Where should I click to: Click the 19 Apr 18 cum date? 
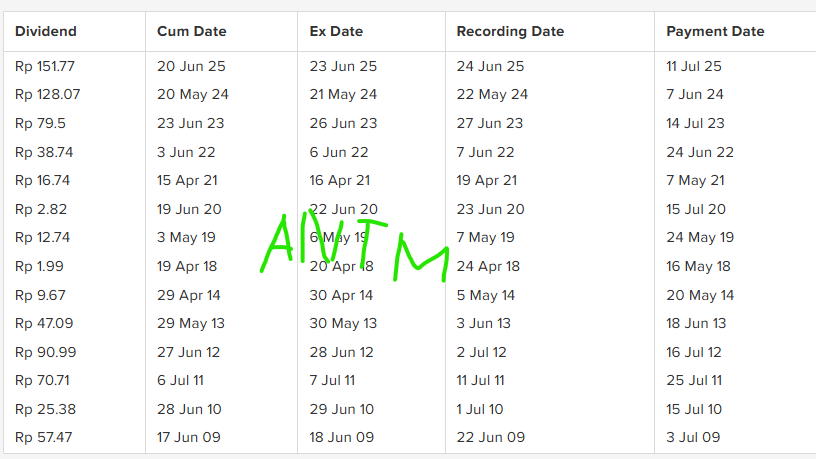click(x=187, y=266)
